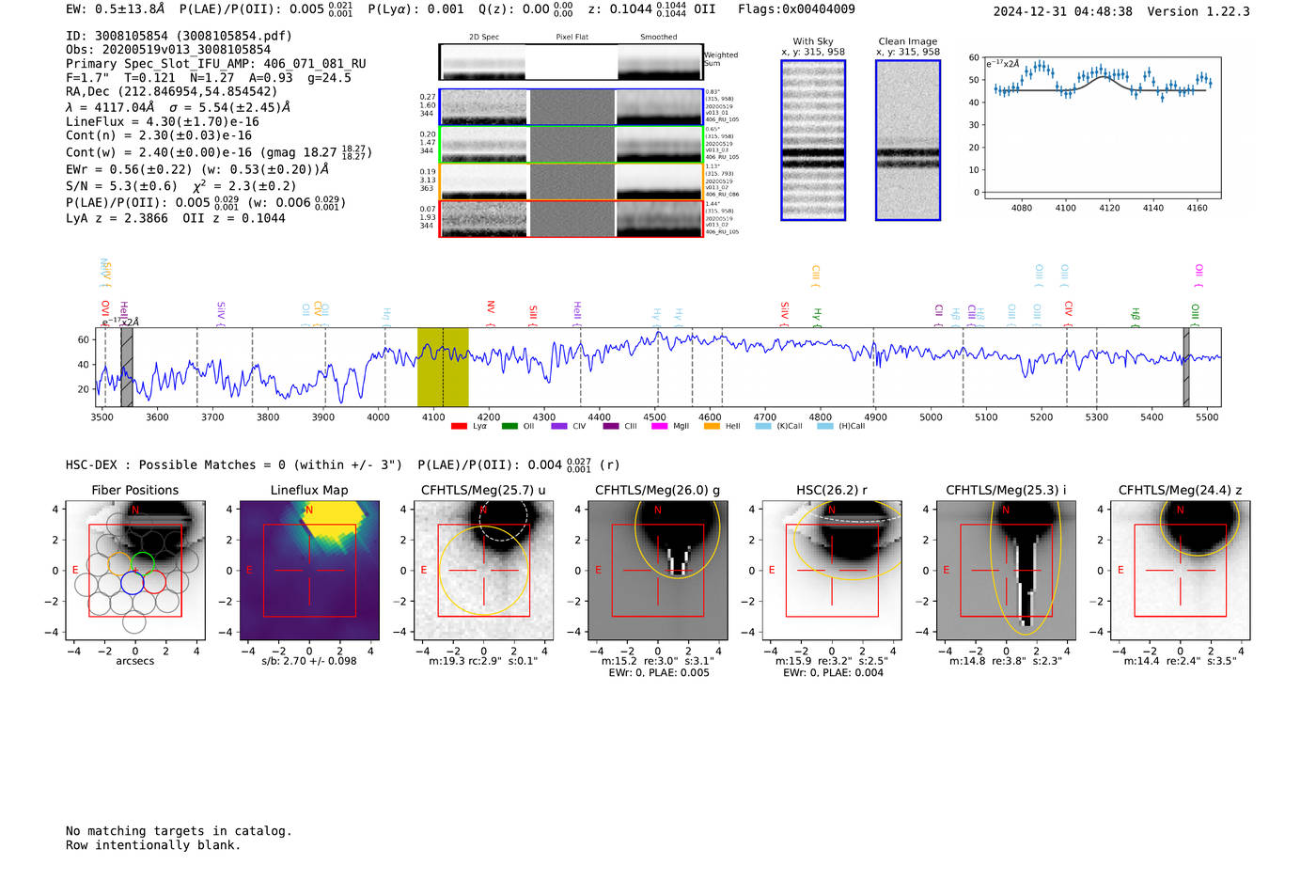Click the orange CIII label above the spectrum
This screenshot has height=896, width=1316.
pos(815,274)
